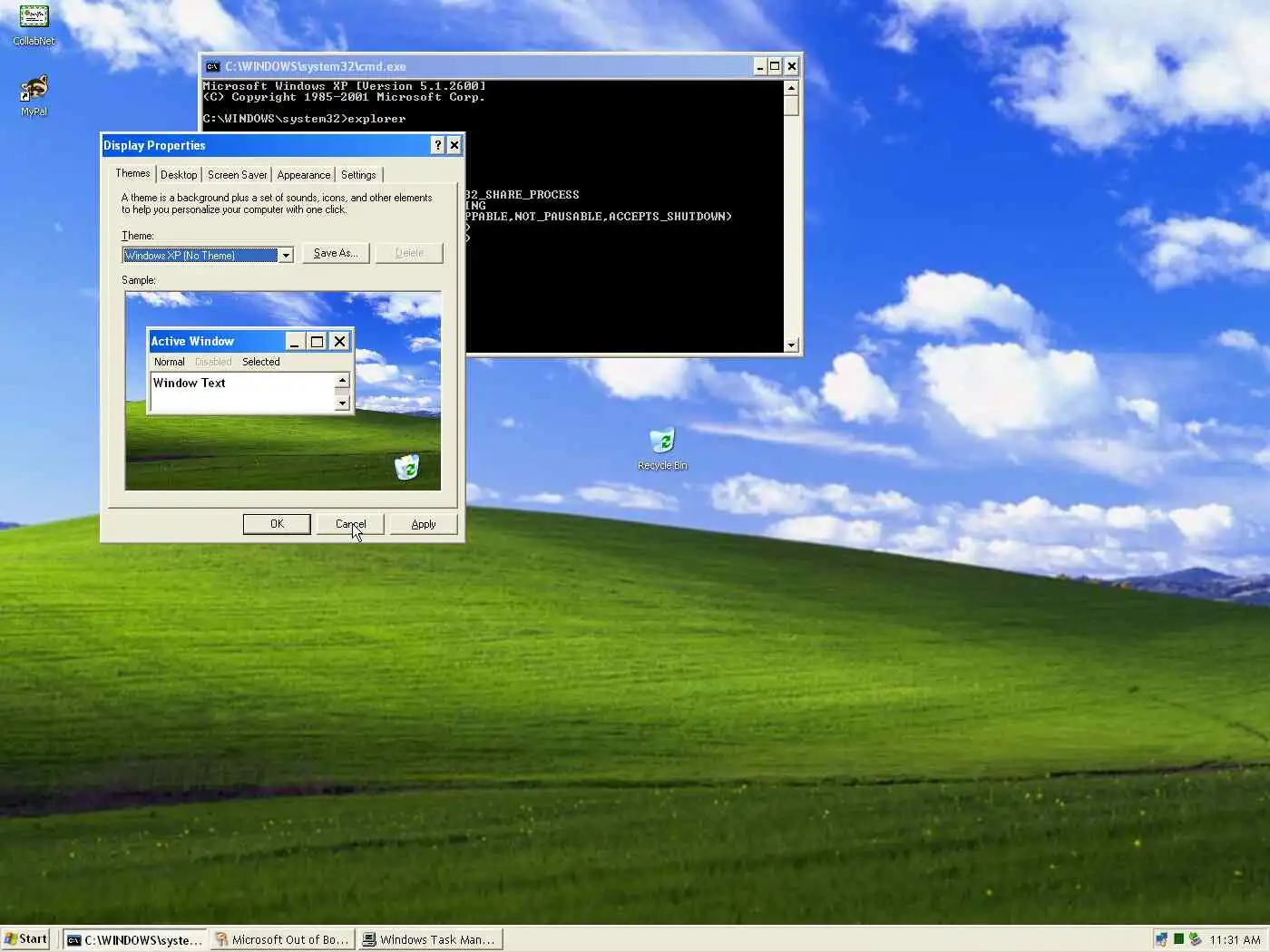Screen dimensions: 1270x952
Task: Click the Recycle Bin in the theme sample preview
Action: tap(406, 467)
